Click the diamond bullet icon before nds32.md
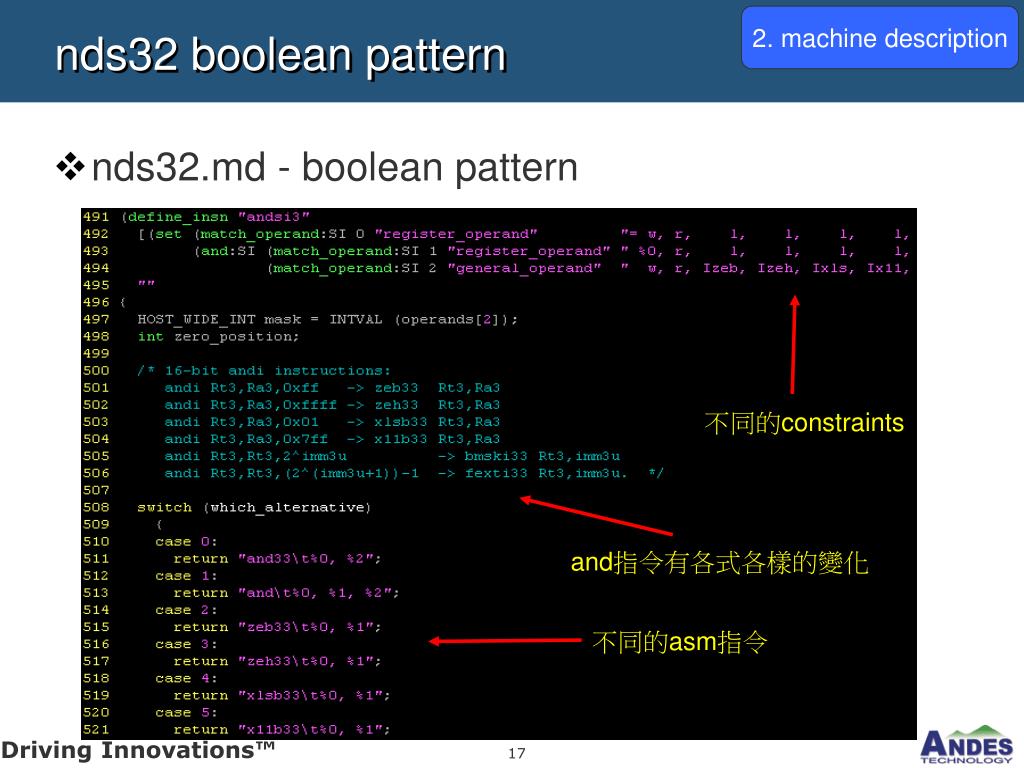Image resolution: width=1024 pixels, height=768 pixels. 71,167
